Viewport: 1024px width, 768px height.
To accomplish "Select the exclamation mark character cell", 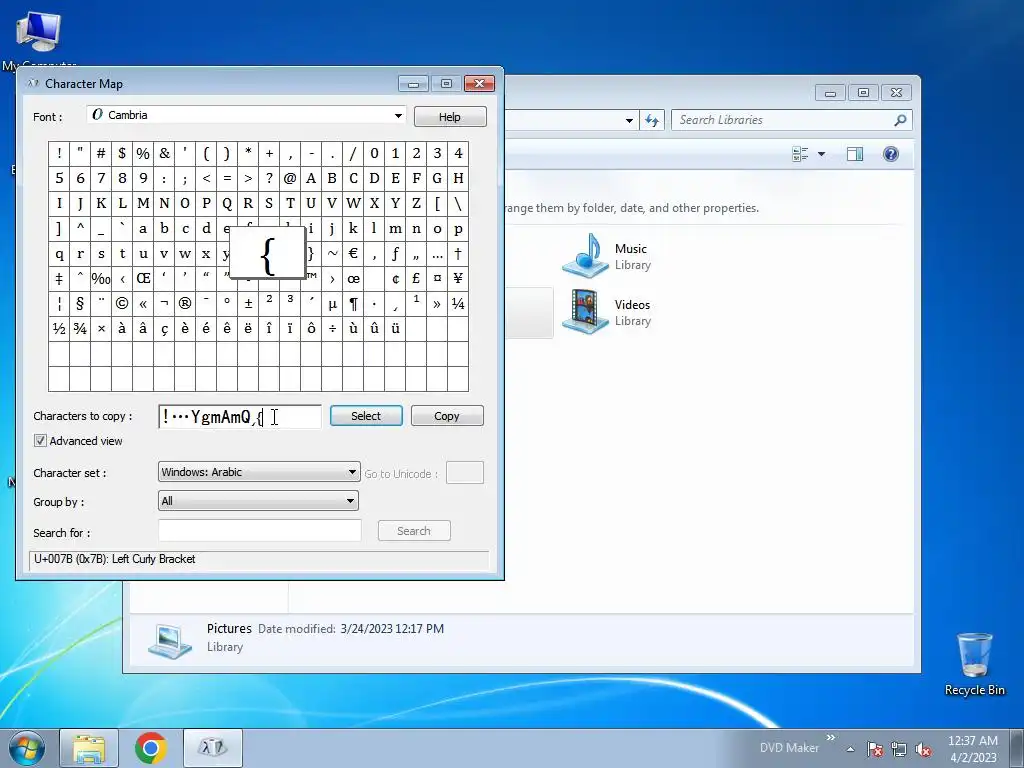I will tap(59, 153).
